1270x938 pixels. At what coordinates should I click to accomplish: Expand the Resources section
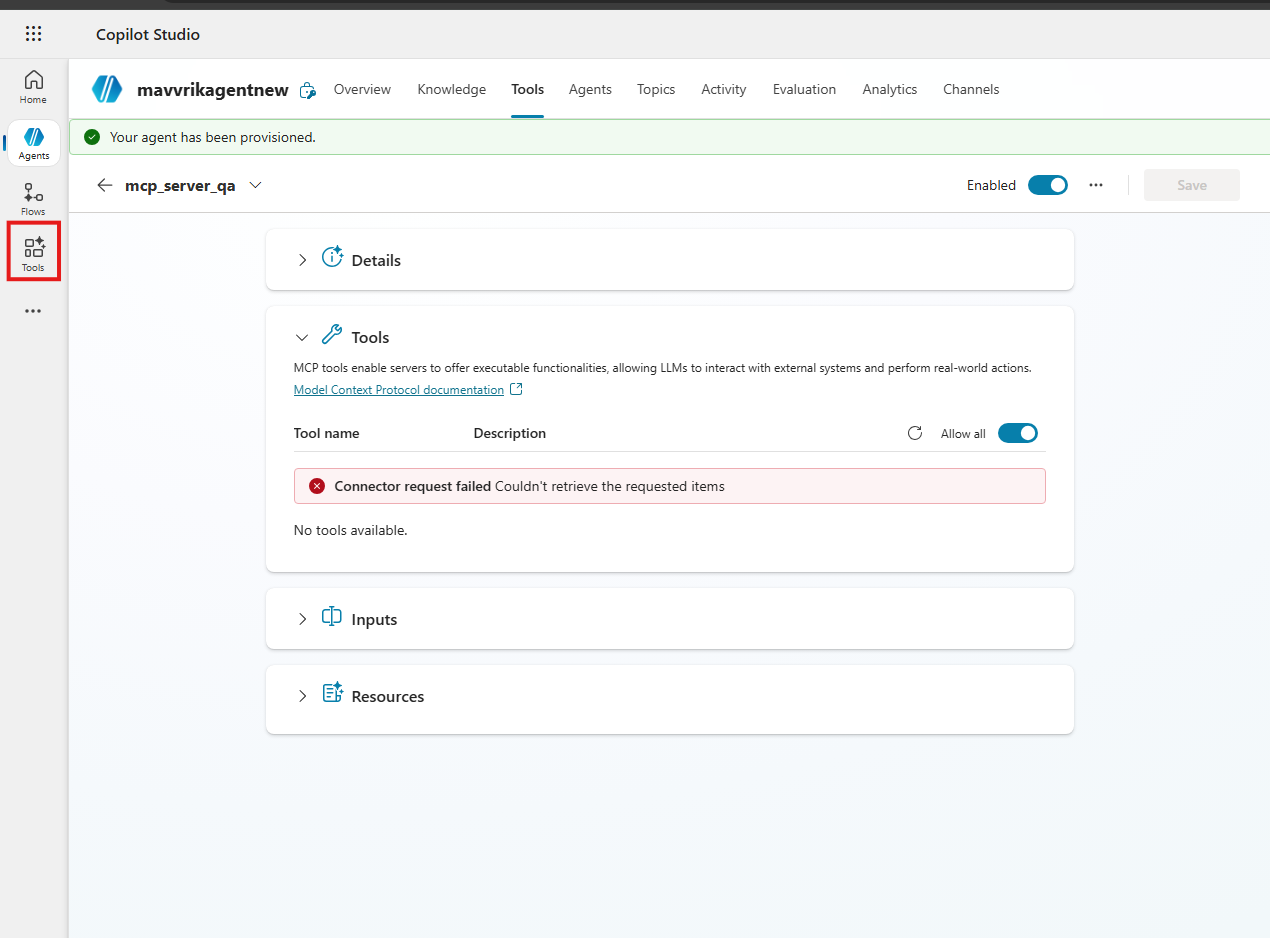pos(302,696)
